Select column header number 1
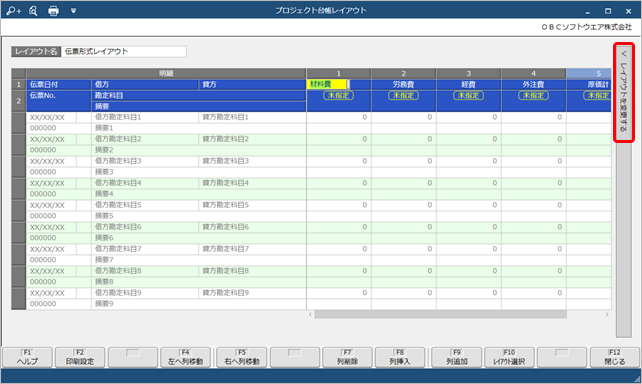The height and width of the screenshot is (384, 642). (339, 74)
